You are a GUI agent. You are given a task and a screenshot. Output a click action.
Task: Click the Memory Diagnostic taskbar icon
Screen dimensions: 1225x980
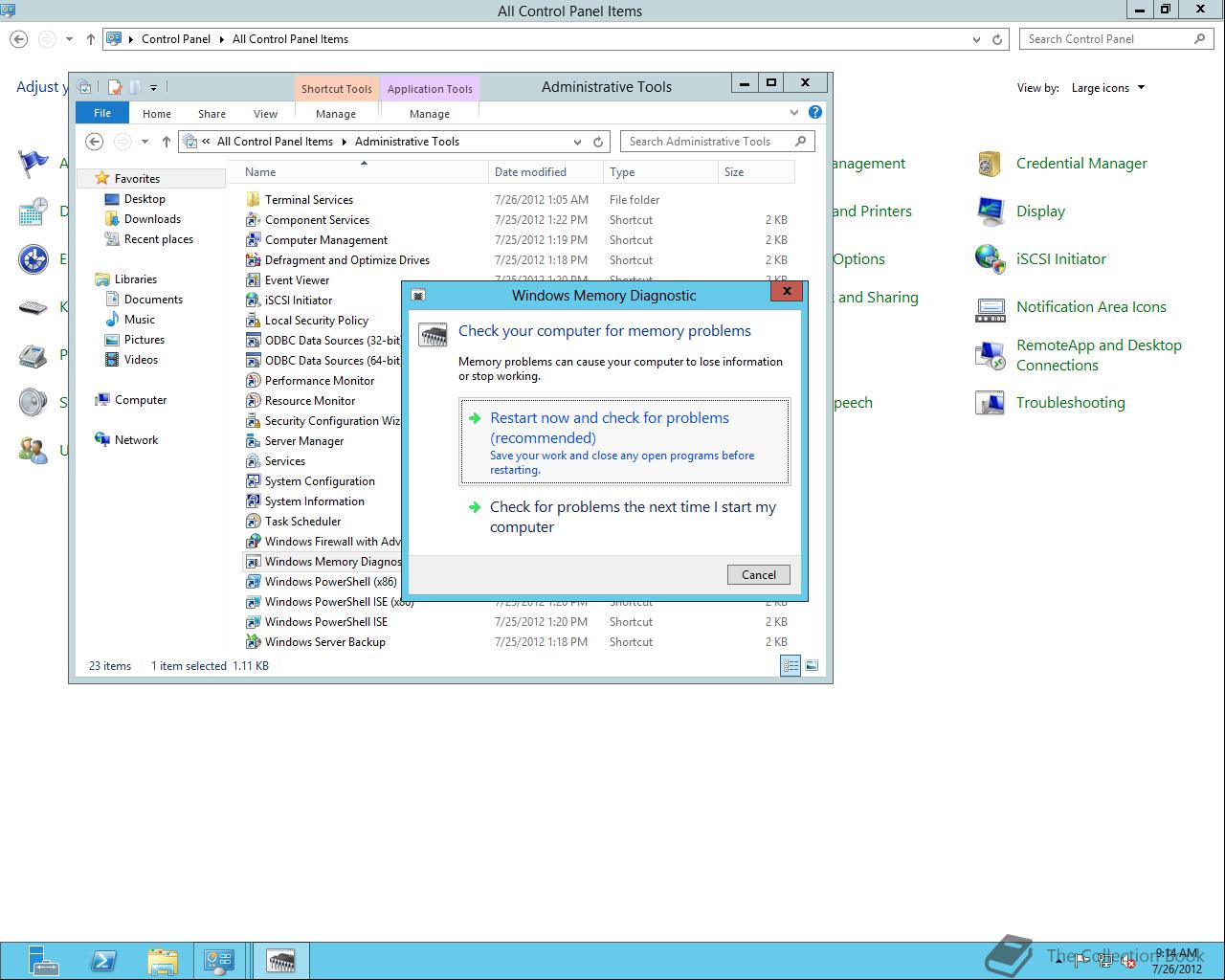pyautogui.click(x=280, y=960)
